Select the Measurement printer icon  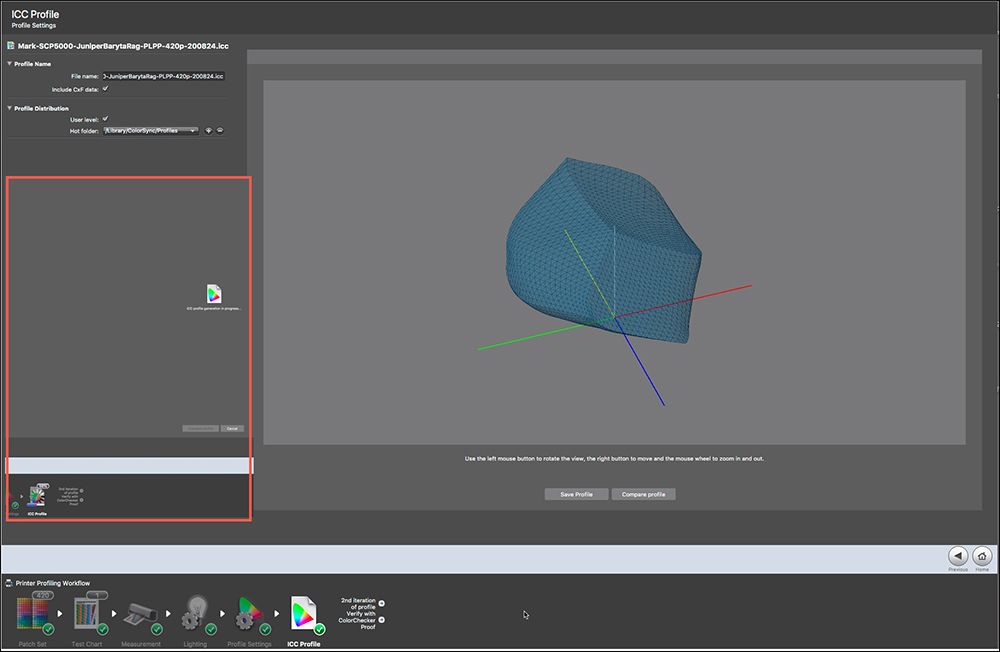click(141, 614)
